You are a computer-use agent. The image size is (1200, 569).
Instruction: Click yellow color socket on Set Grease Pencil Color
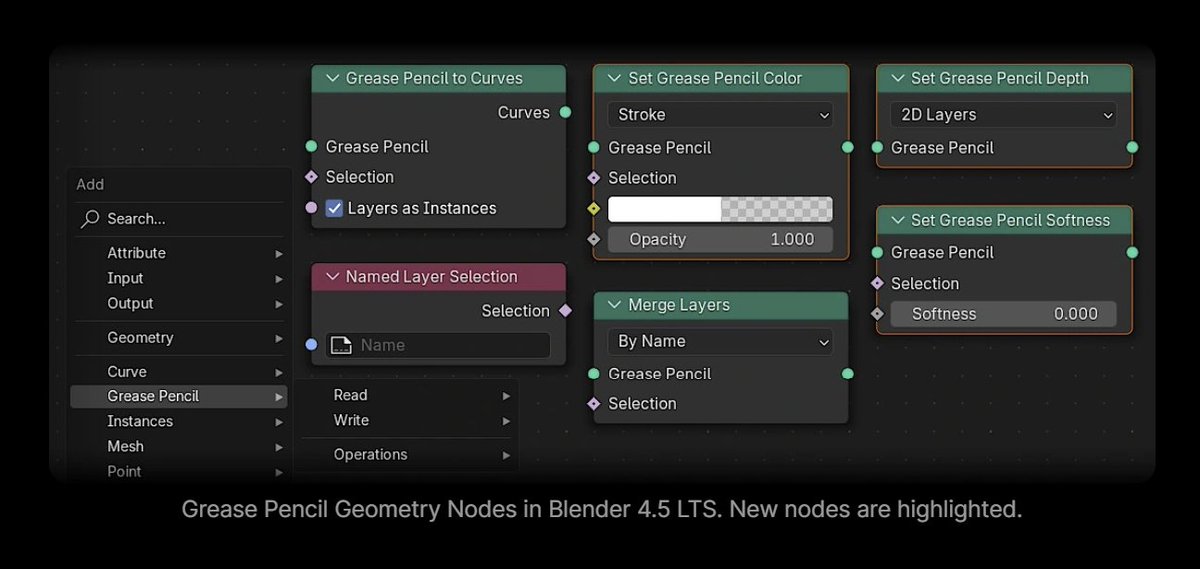(593, 209)
